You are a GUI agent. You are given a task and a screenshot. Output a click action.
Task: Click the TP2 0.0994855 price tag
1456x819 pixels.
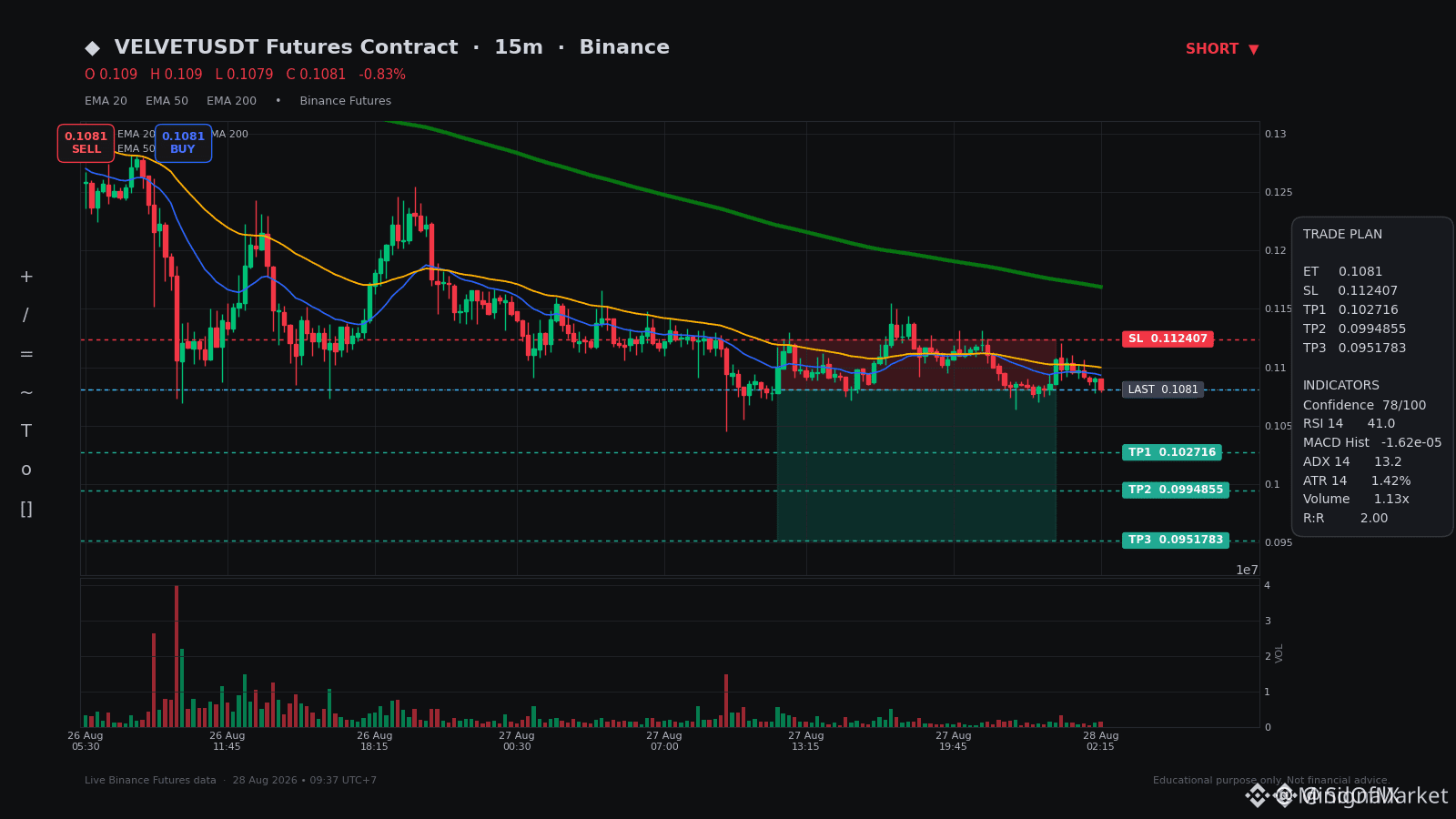click(x=1176, y=490)
